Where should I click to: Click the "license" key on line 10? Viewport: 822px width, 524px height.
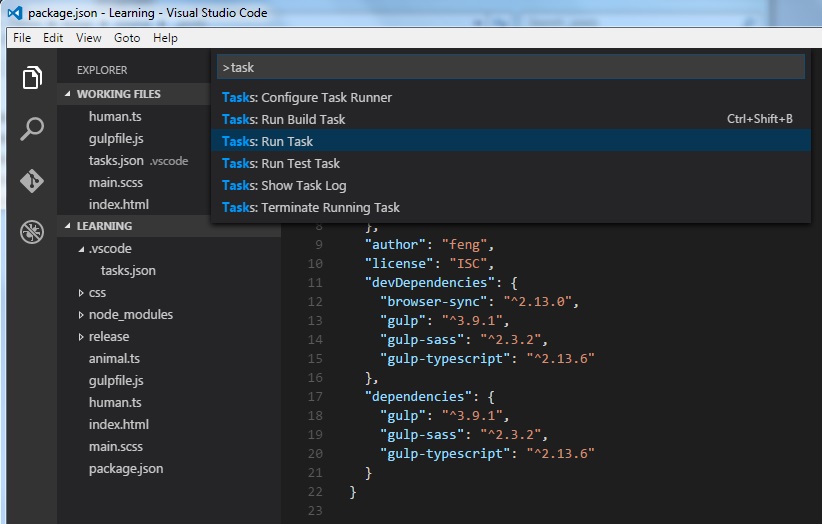point(399,263)
